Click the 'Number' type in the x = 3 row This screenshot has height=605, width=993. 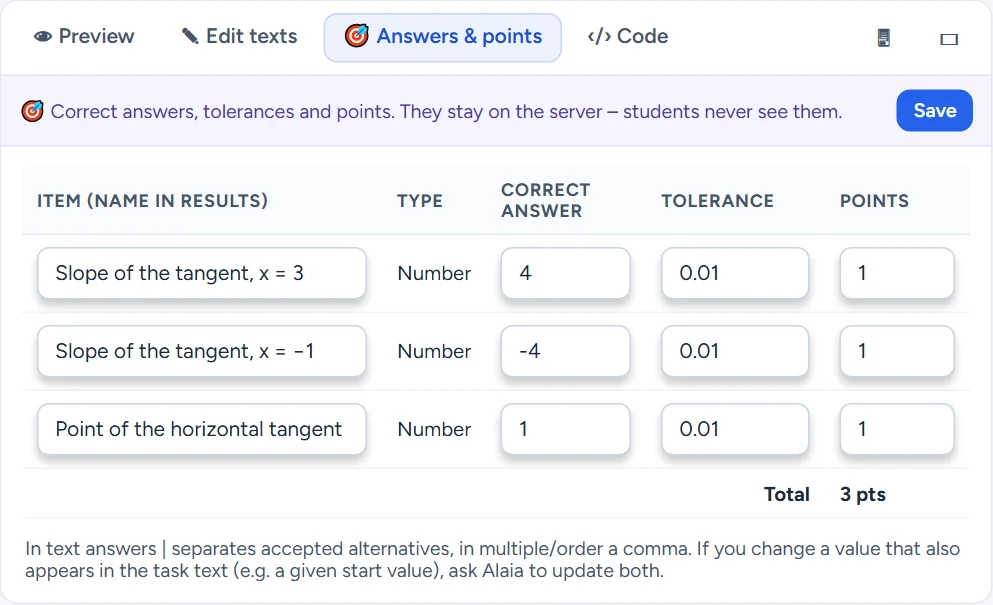coord(434,273)
